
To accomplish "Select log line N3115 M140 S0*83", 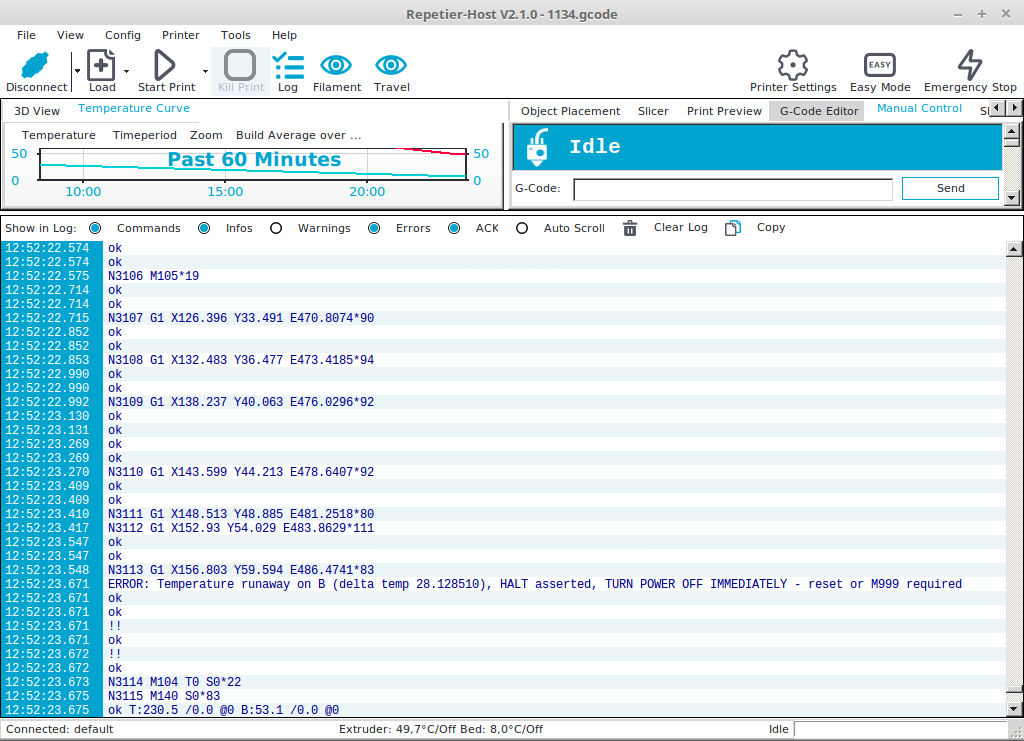I will point(164,696).
